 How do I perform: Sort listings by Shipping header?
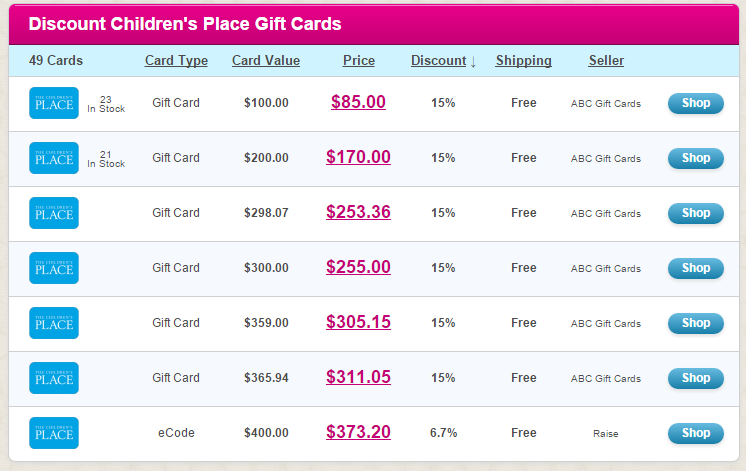click(x=523, y=61)
